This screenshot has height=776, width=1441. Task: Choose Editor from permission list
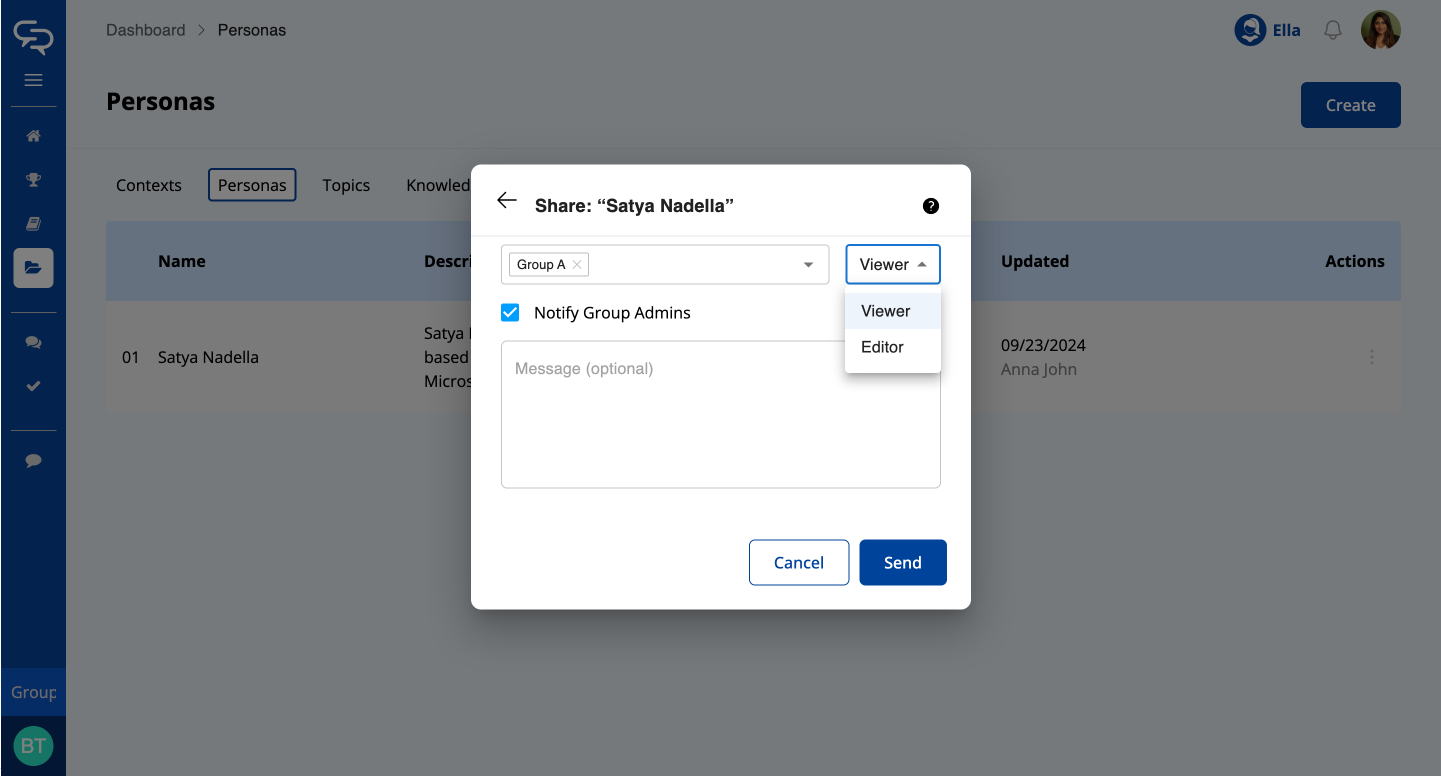click(x=882, y=347)
